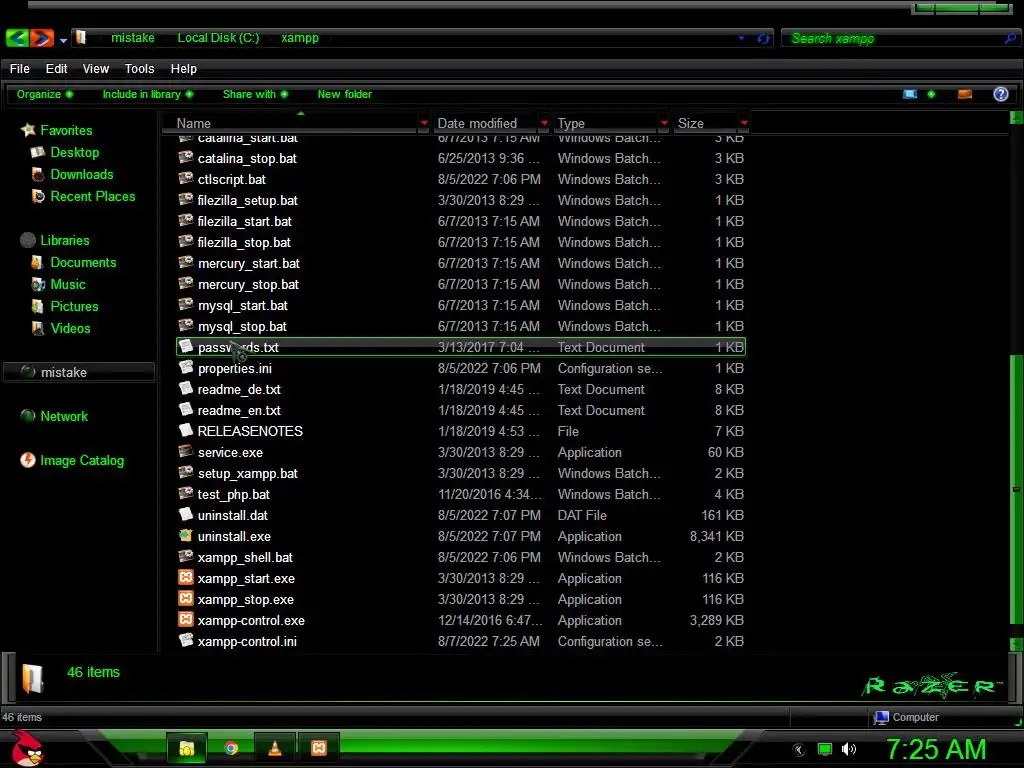Image resolution: width=1024 pixels, height=768 pixels.
Task: Select Libraries in navigation pane
Action: (x=65, y=240)
